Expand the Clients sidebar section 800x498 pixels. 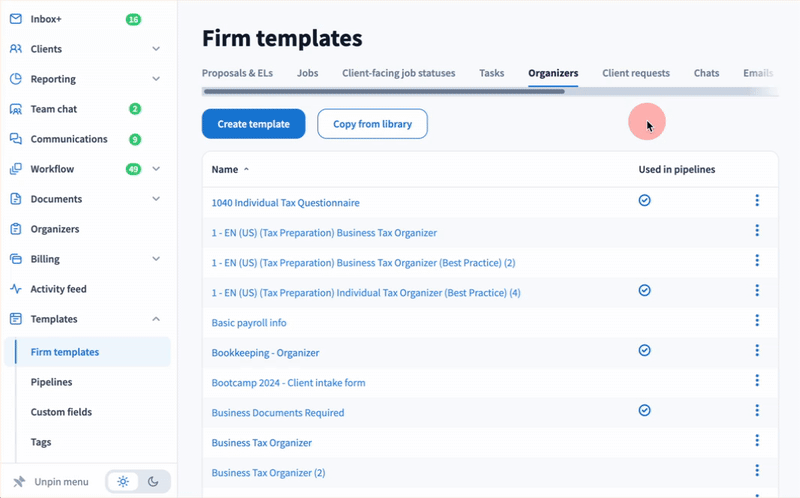(x=156, y=49)
